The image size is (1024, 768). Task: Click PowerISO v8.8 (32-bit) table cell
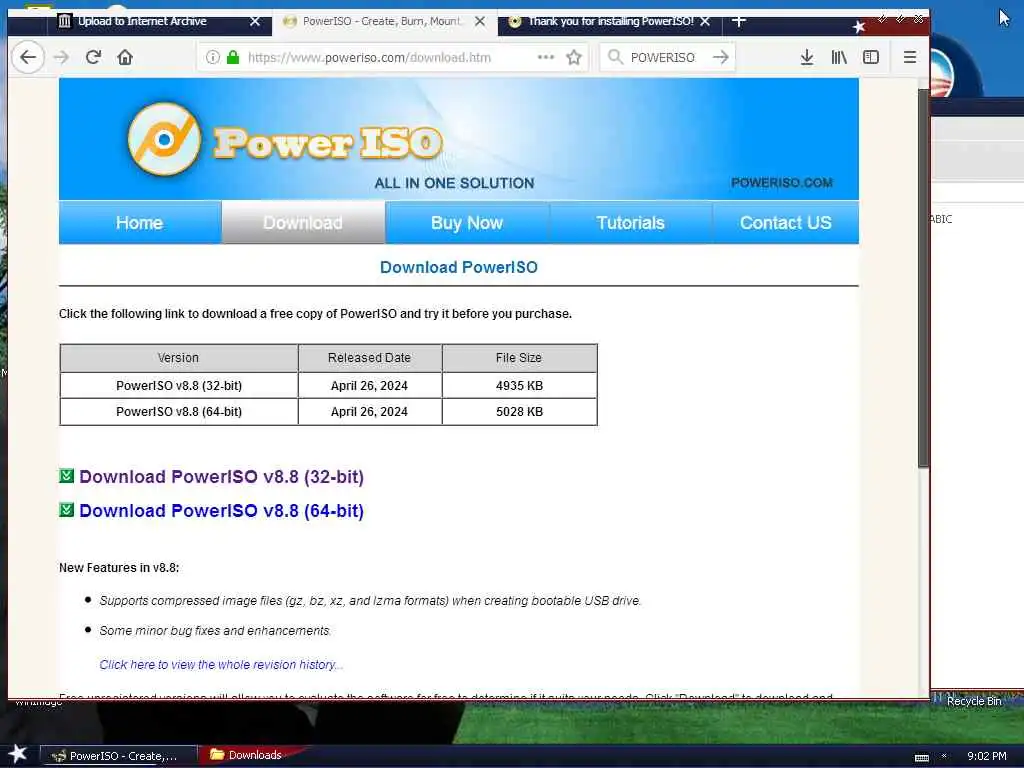click(x=179, y=386)
